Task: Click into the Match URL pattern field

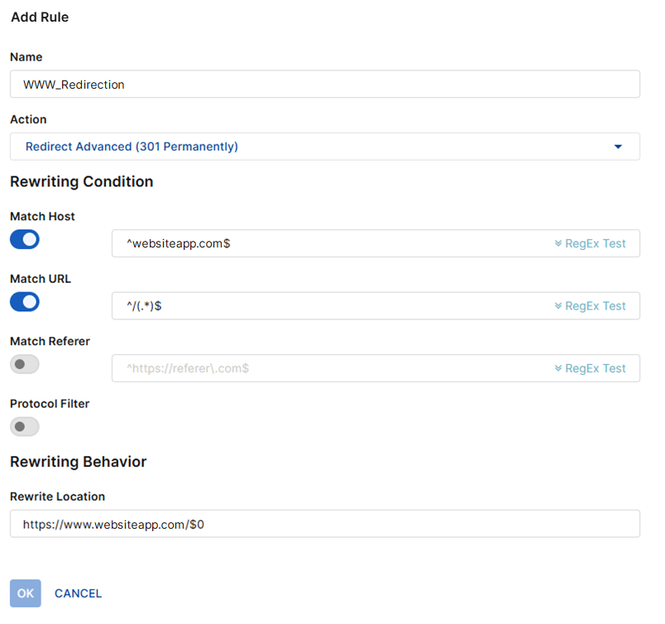Action: click(330, 306)
